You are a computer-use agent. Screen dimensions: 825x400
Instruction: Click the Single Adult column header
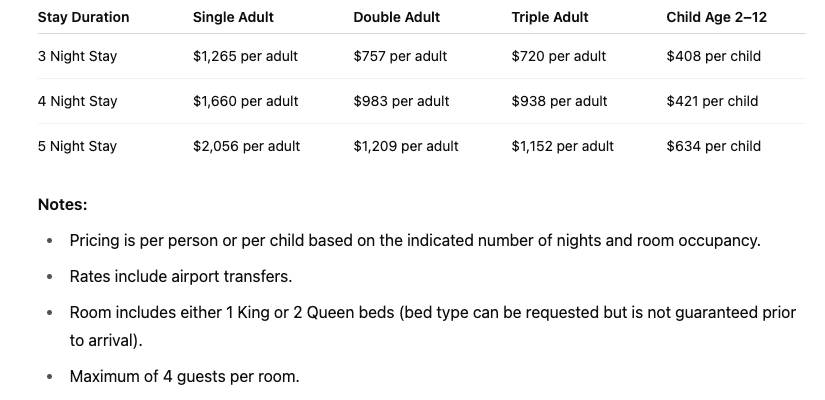pos(233,17)
